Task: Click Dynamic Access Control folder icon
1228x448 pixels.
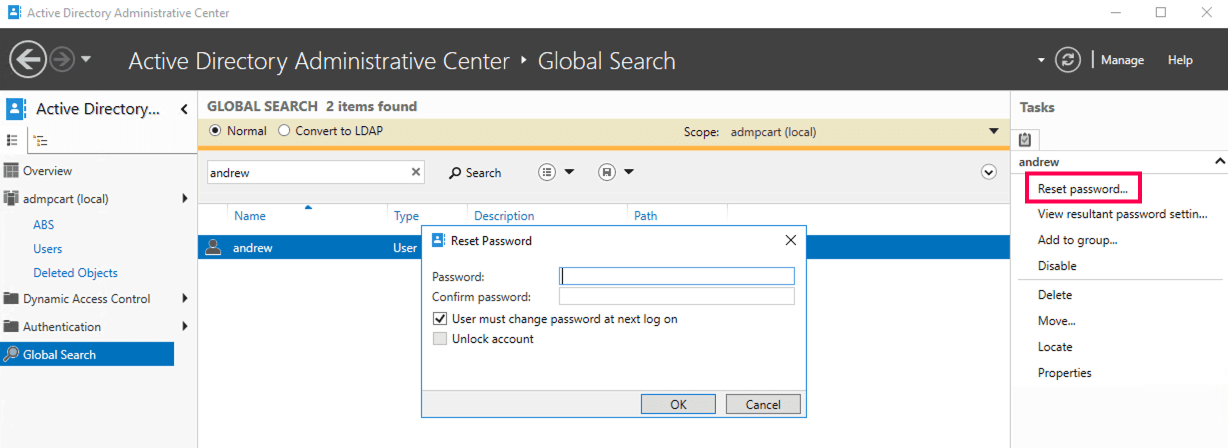Action: pos(11,299)
